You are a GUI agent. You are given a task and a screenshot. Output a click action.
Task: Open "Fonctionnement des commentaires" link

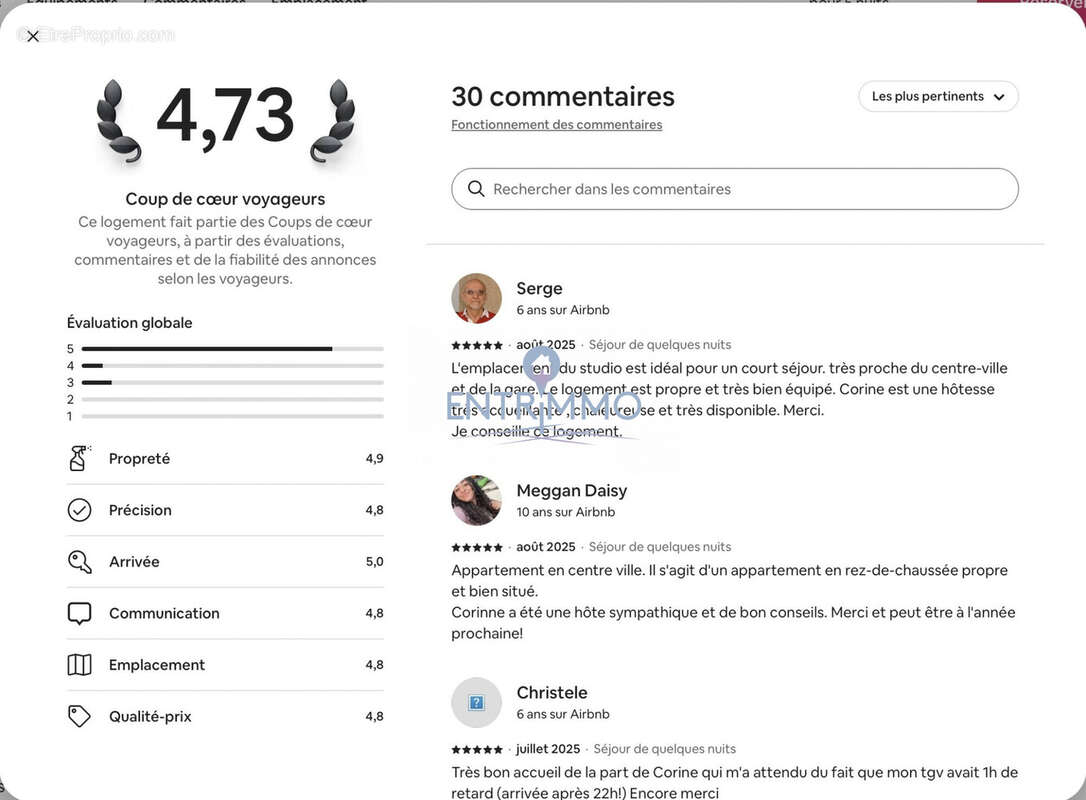point(556,125)
